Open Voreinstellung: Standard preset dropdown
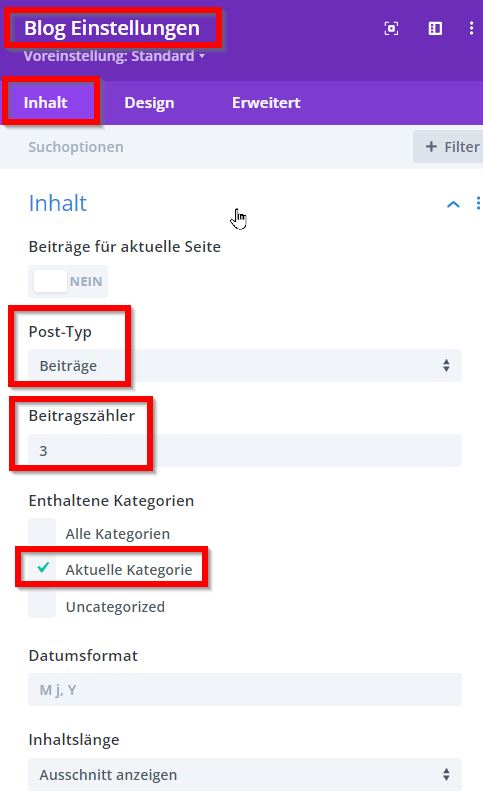This screenshot has width=483, height=807. (114, 56)
